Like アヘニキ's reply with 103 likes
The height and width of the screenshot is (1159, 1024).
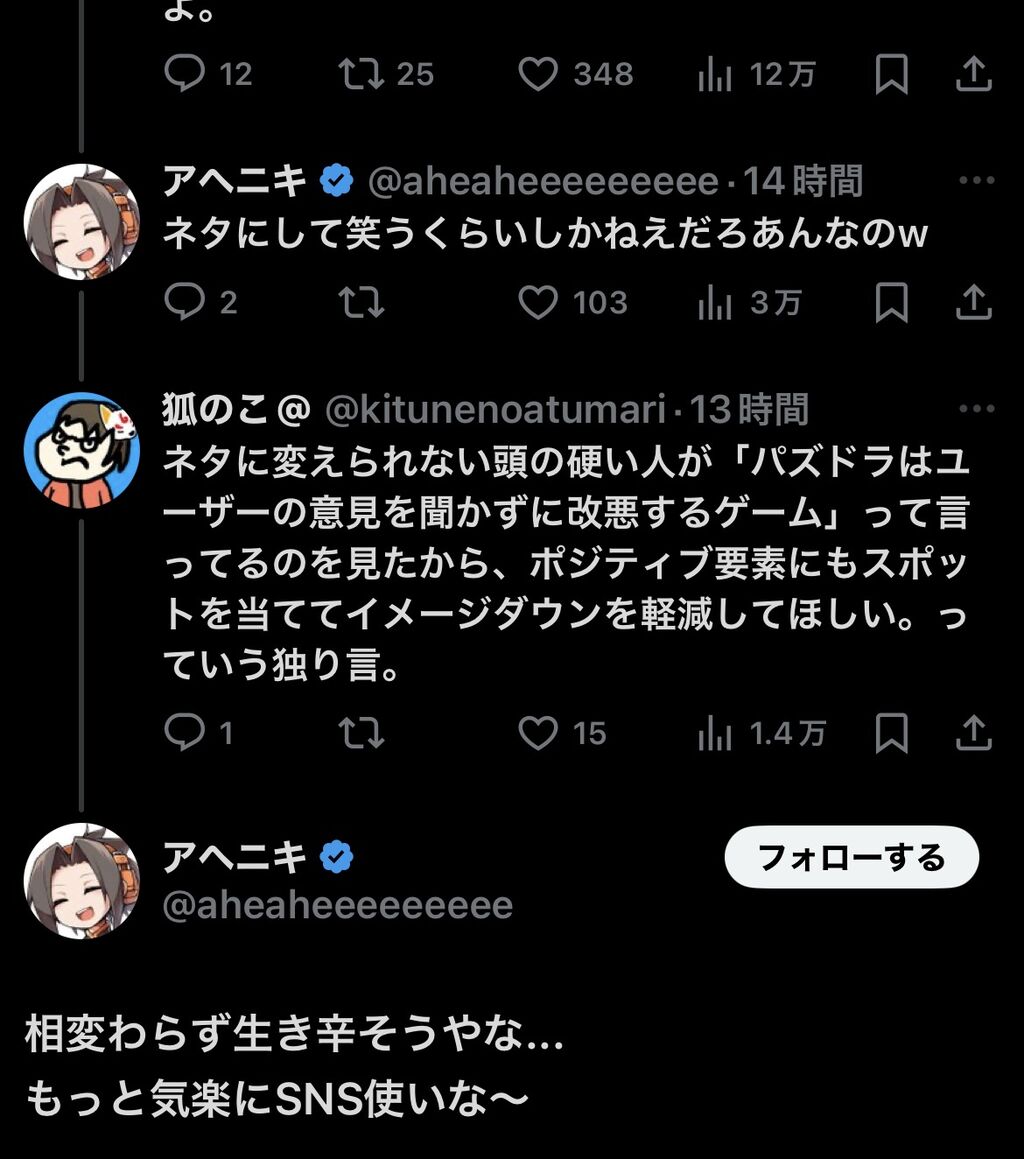point(538,302)
